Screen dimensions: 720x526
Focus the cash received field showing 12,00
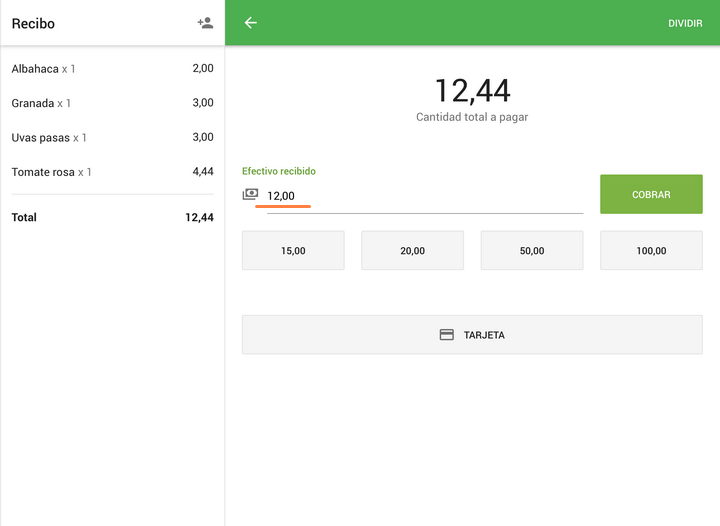[x=420, y=196]
